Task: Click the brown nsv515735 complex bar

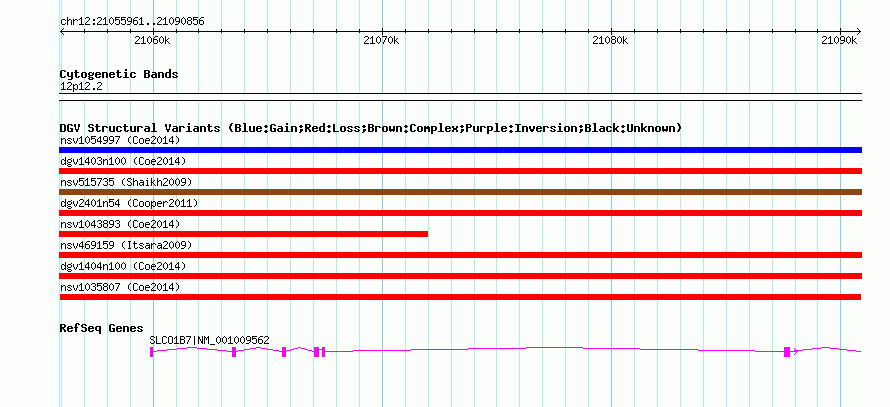Action: (460, 192)
